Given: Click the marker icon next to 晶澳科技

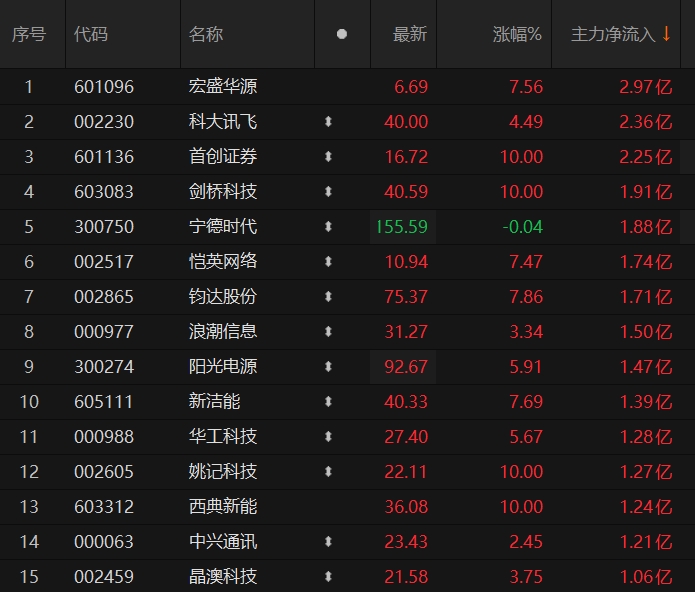Looking at the screenshot, I should click(328, 577).
